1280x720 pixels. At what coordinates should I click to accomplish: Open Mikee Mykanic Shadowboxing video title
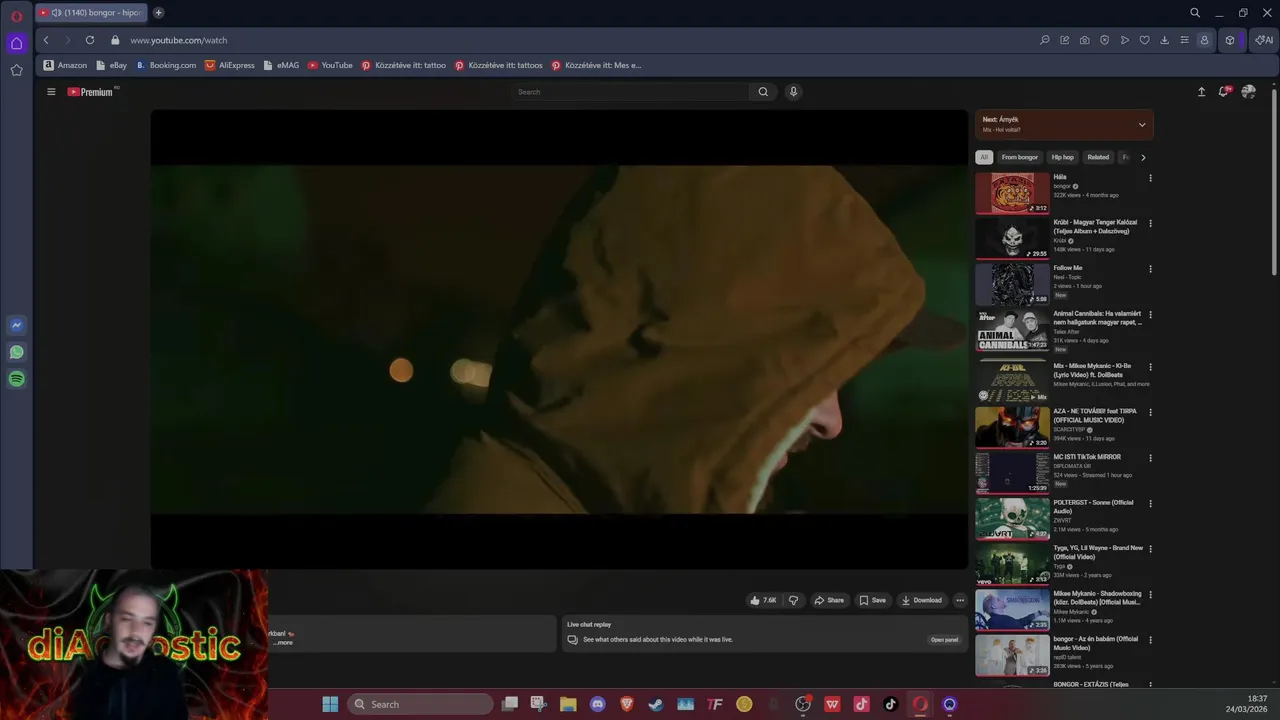[x=1097, y=598]
